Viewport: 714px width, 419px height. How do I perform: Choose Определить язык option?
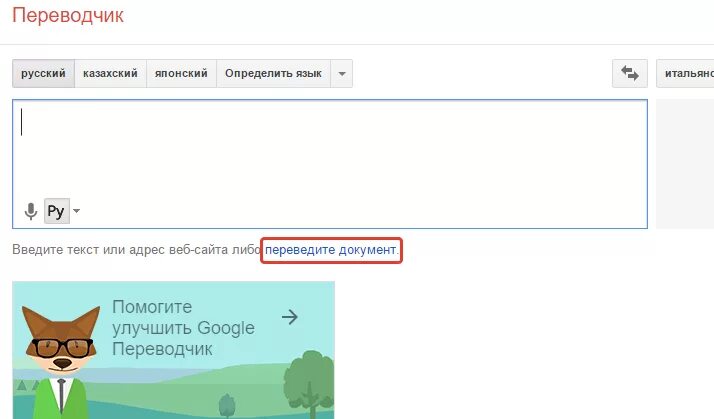[x=273, y=73]
